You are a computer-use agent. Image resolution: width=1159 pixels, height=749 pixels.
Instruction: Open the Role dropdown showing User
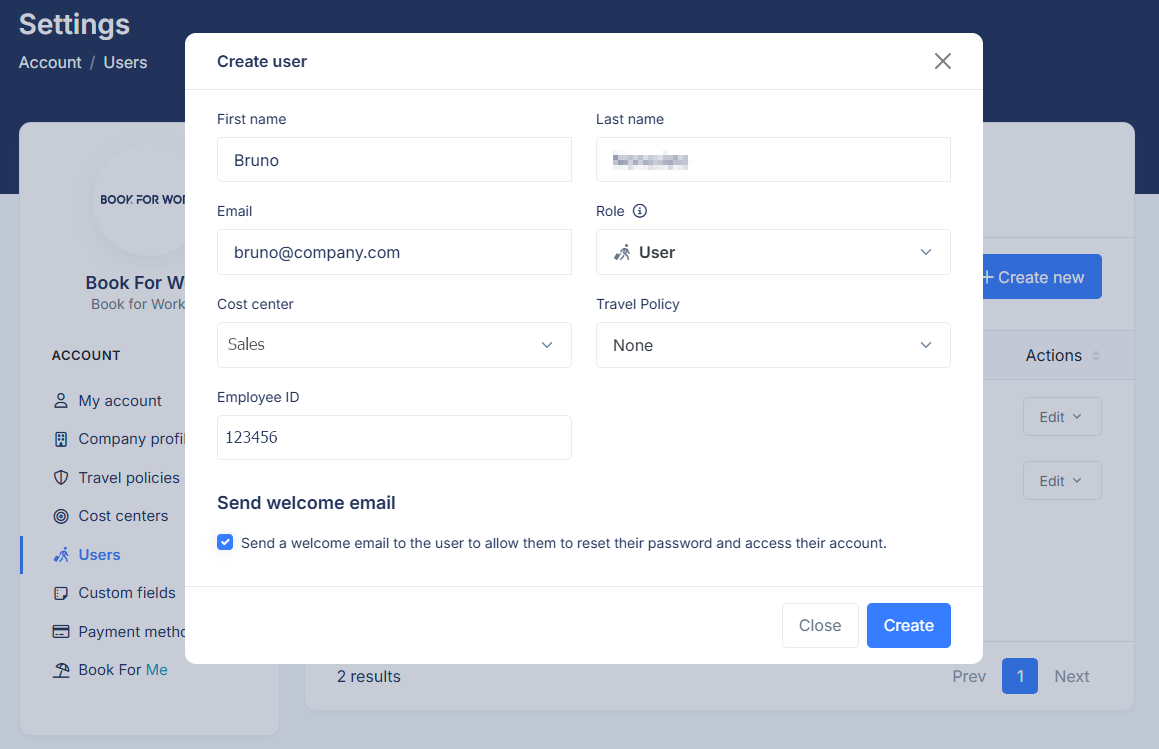773,252
